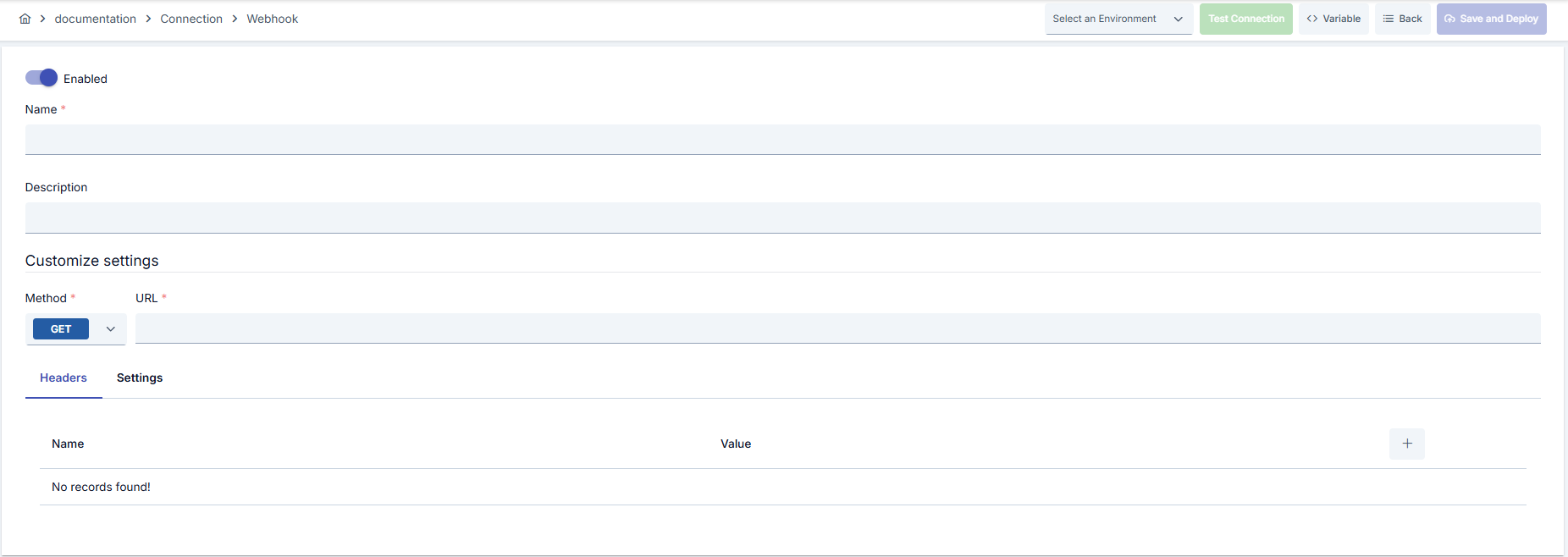1568x557 pixels.
Task: Click the Variable code brackets icon
Action: pos(1312,19)
